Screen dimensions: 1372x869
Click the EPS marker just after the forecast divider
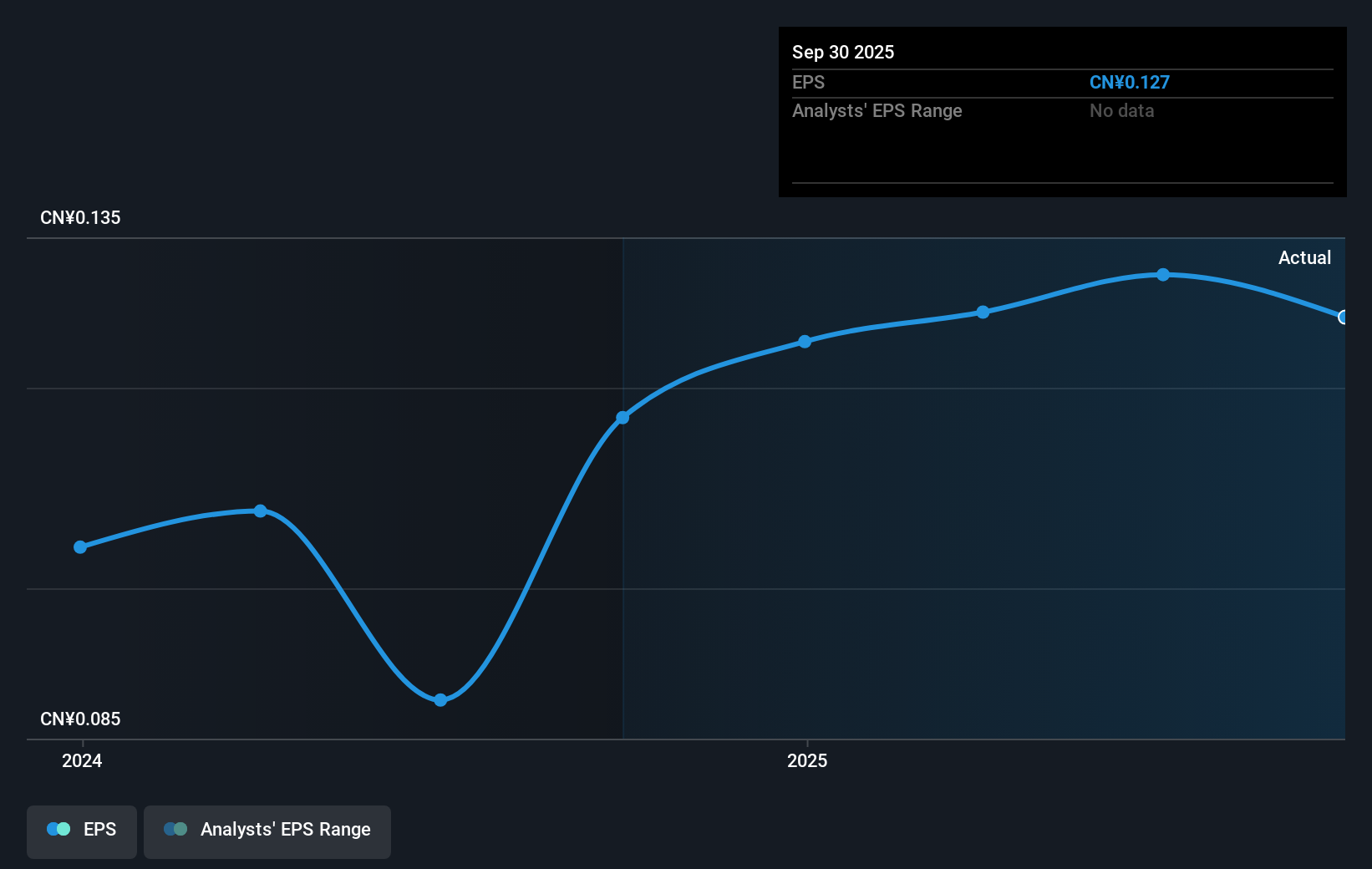(x=804, y=341)
